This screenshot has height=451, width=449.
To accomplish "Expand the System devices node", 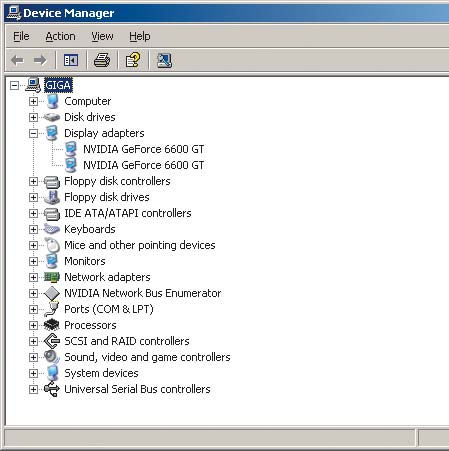I will tap(33, 374).
